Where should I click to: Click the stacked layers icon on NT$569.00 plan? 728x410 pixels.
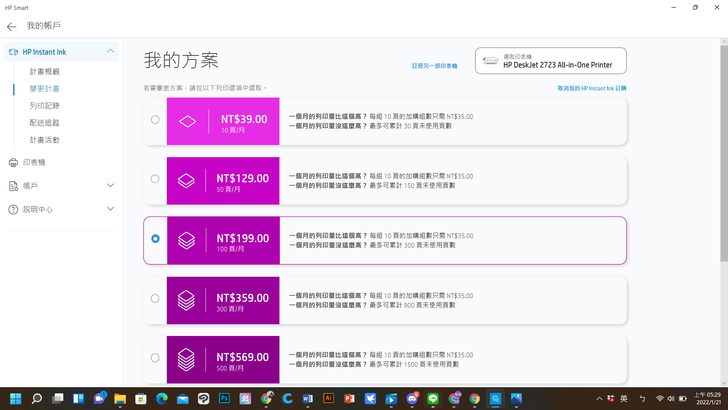point(186,359)
